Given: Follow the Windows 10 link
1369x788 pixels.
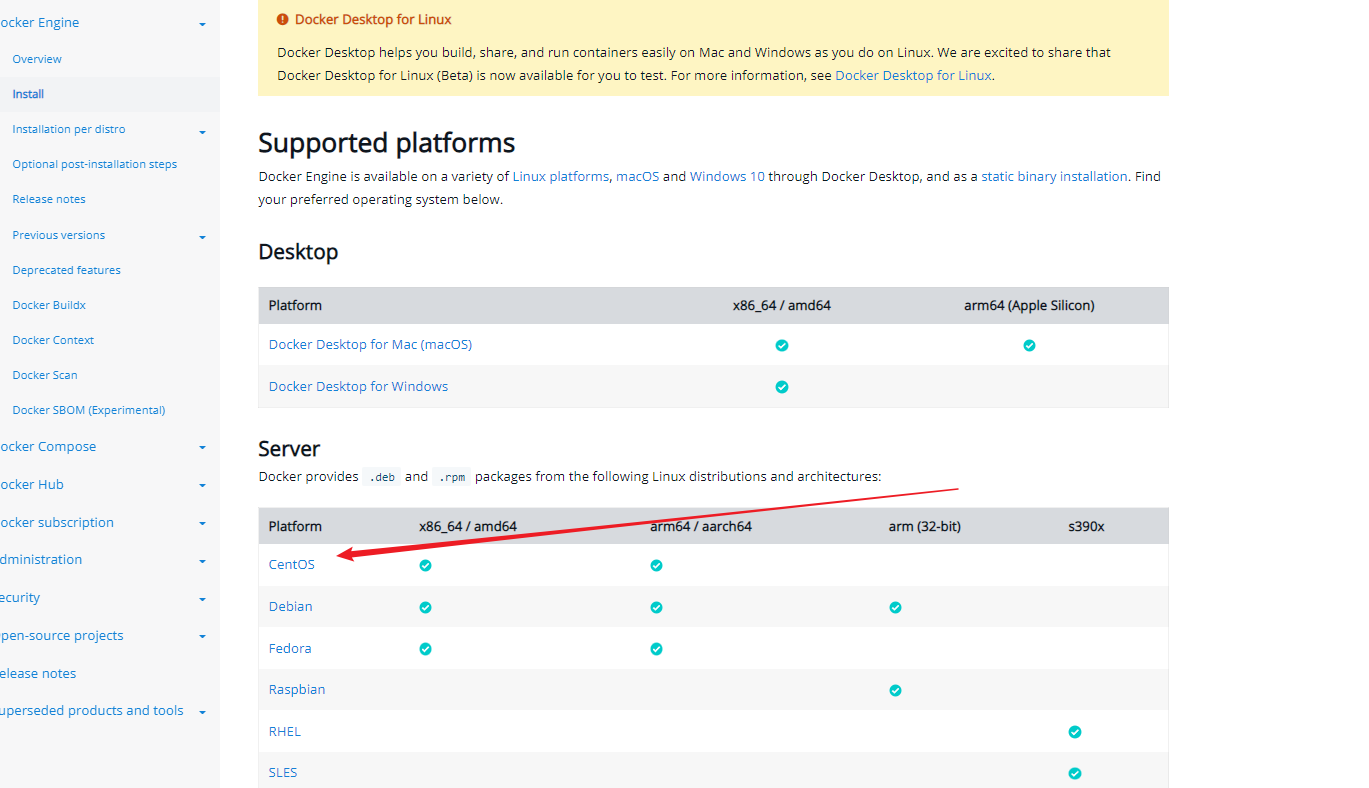Looking at the screenshot, I should coord(727,176).
